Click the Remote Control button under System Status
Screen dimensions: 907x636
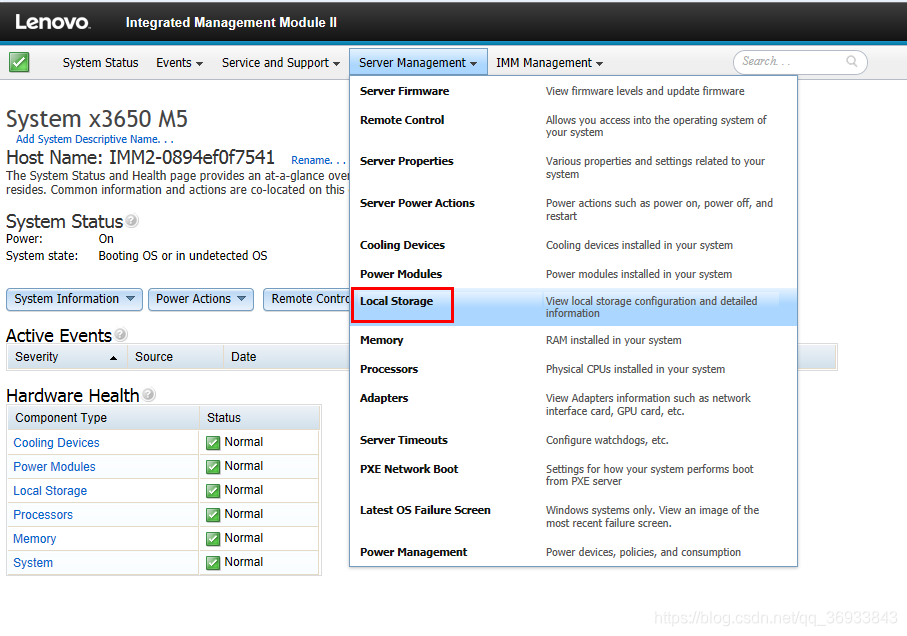click(307, 299)
